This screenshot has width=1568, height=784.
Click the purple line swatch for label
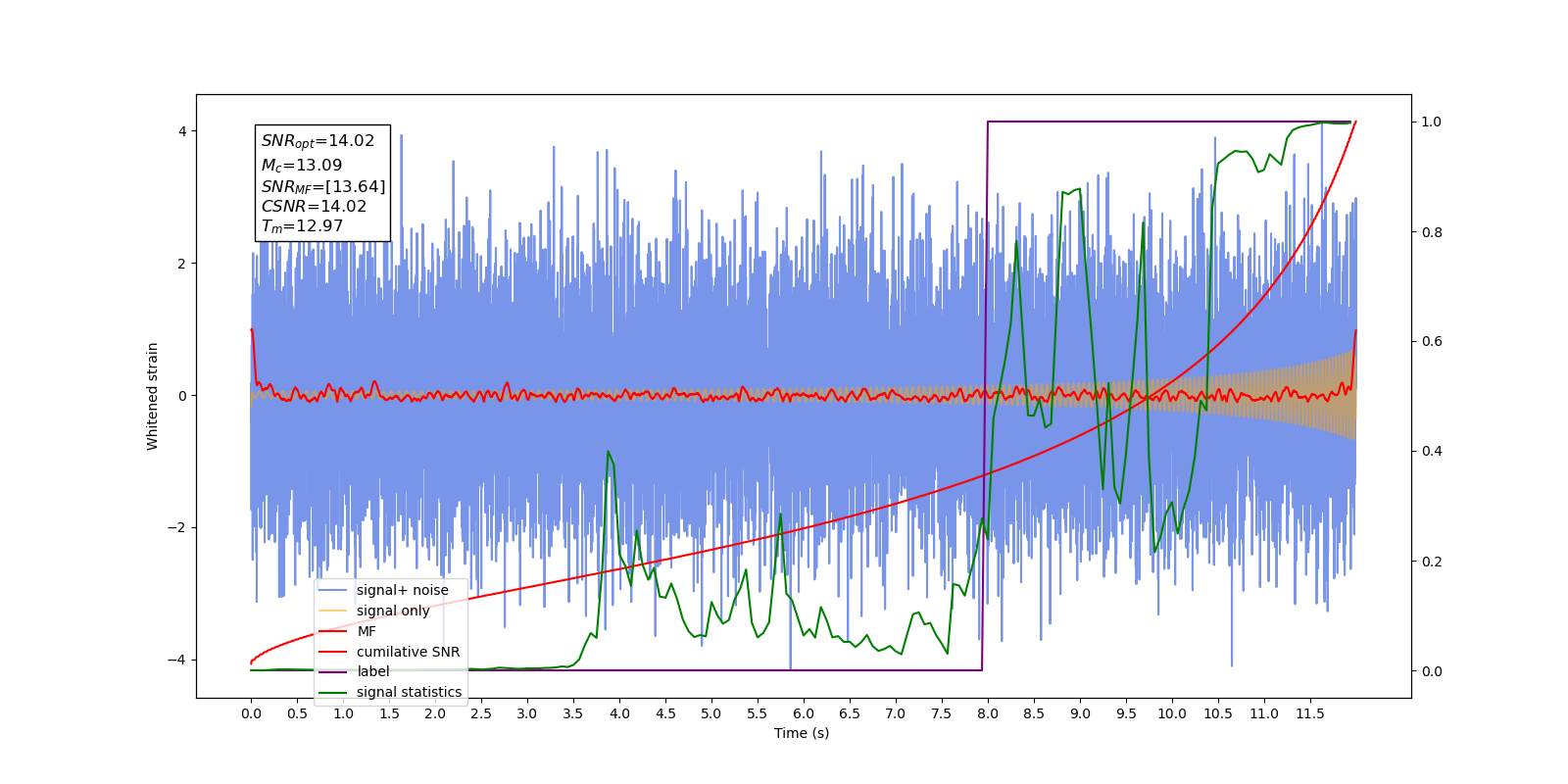click(x=333, y=671)
